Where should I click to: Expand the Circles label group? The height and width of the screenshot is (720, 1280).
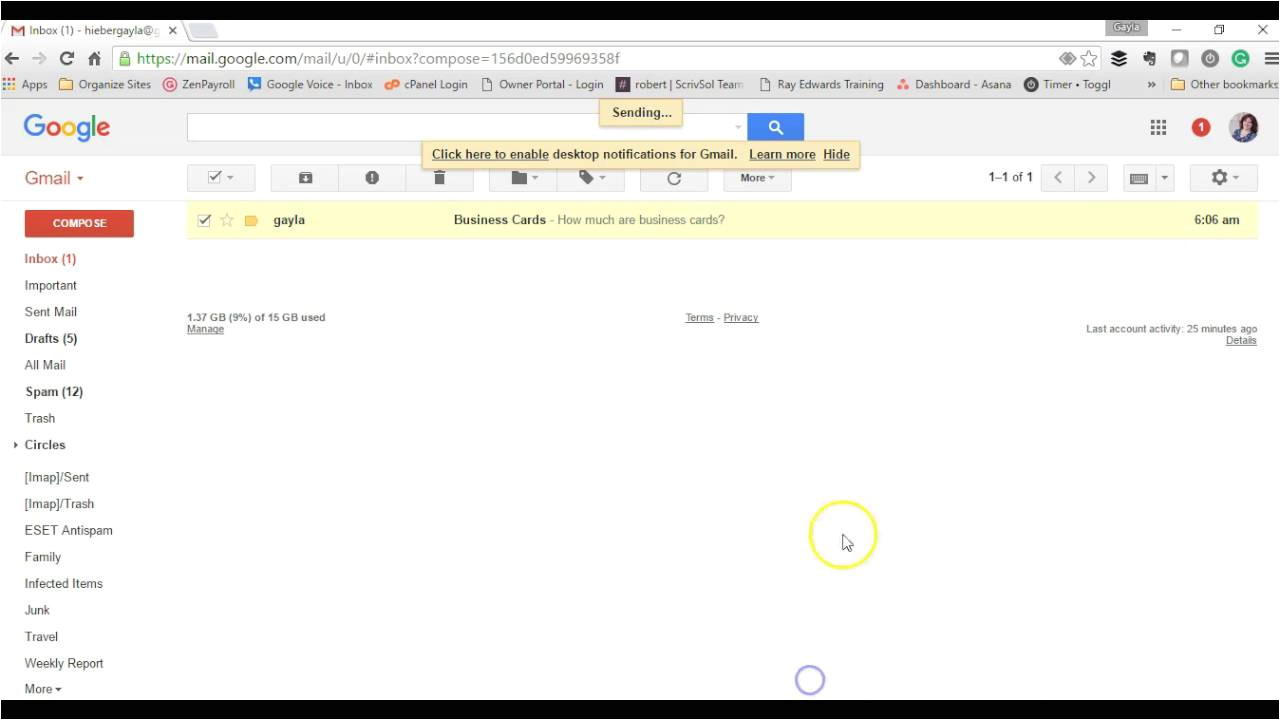pyautogui.click(x=16, y=445)
